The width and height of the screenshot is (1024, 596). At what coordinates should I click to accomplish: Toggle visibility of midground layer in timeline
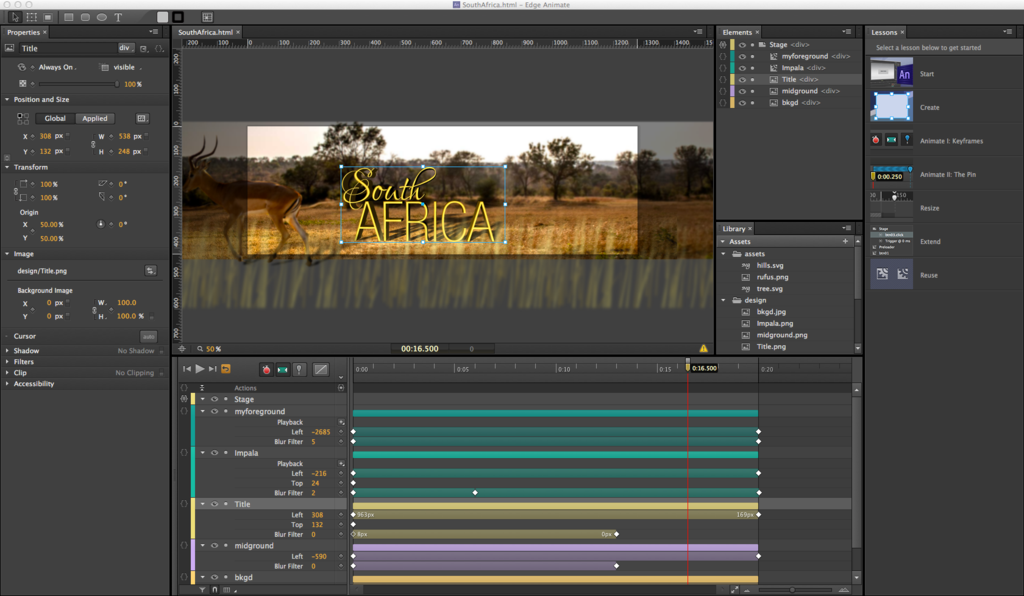[213, 546]
